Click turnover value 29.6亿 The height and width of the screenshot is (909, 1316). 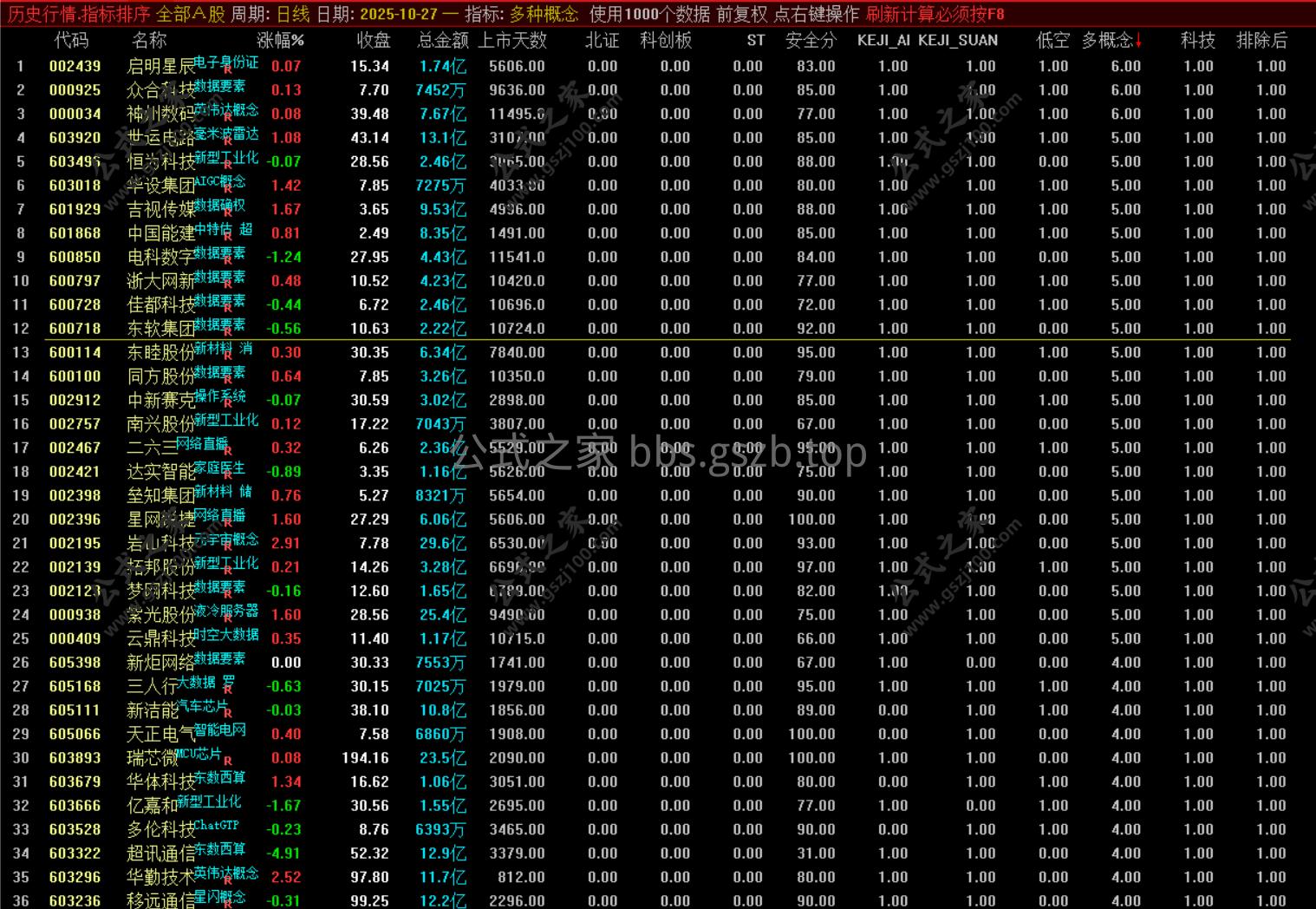(x=443, y=543)
